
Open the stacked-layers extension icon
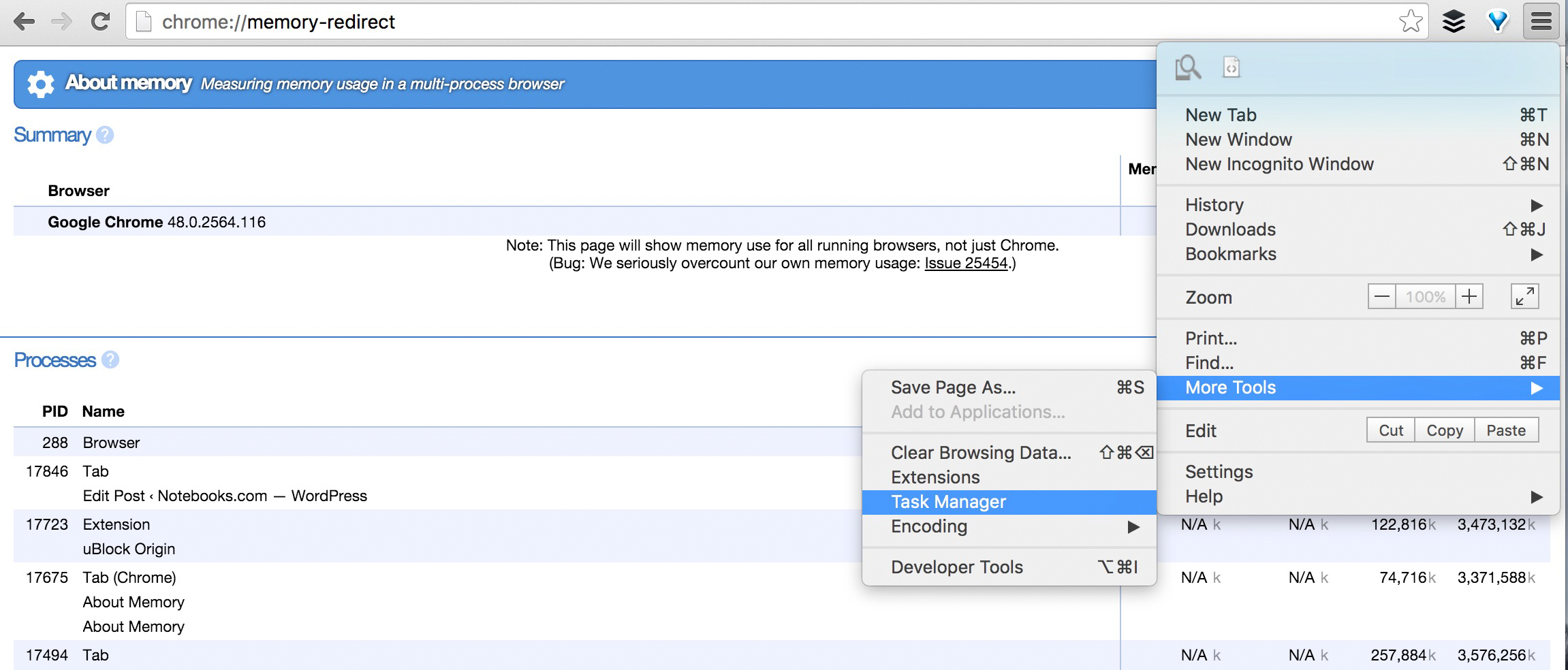tap(1454, 22)
